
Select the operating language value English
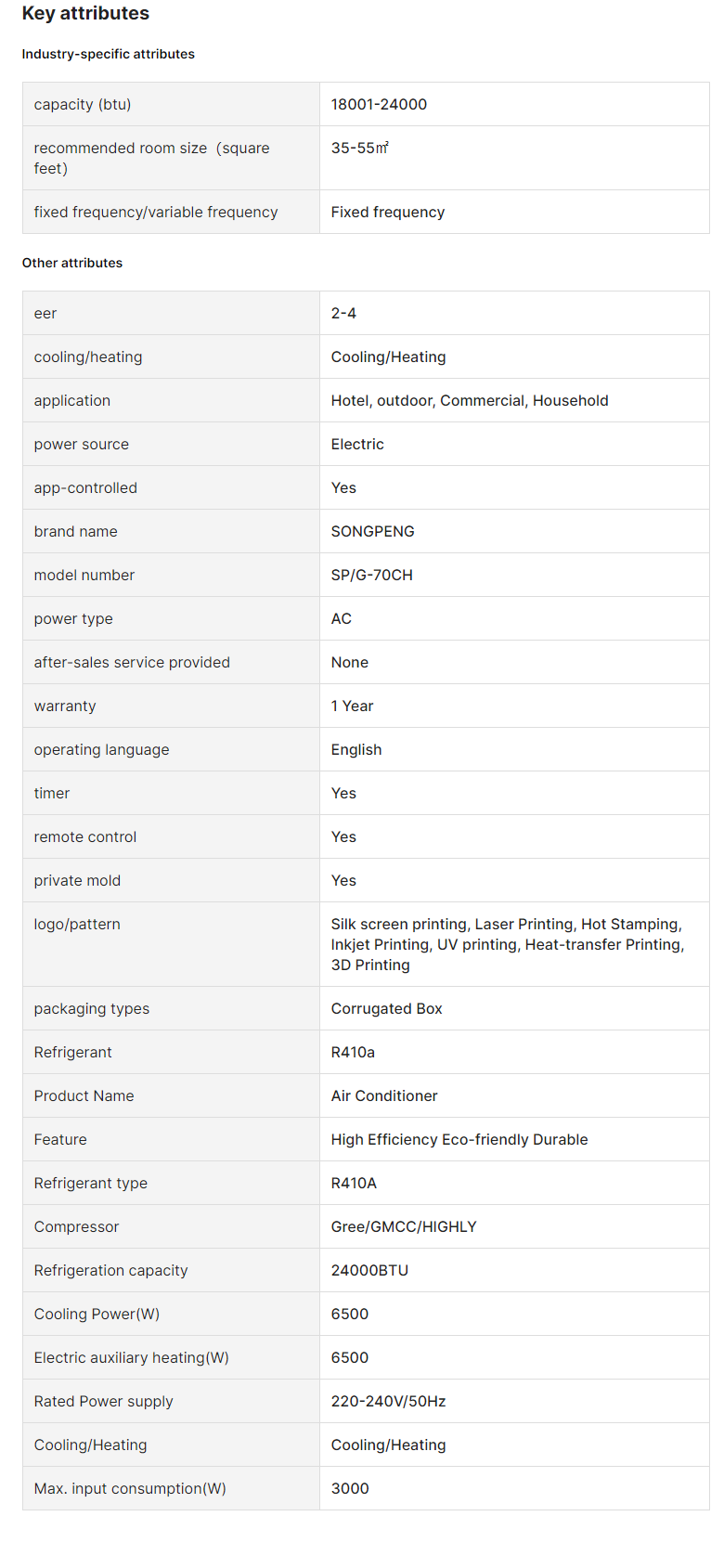tap(356, 749)
